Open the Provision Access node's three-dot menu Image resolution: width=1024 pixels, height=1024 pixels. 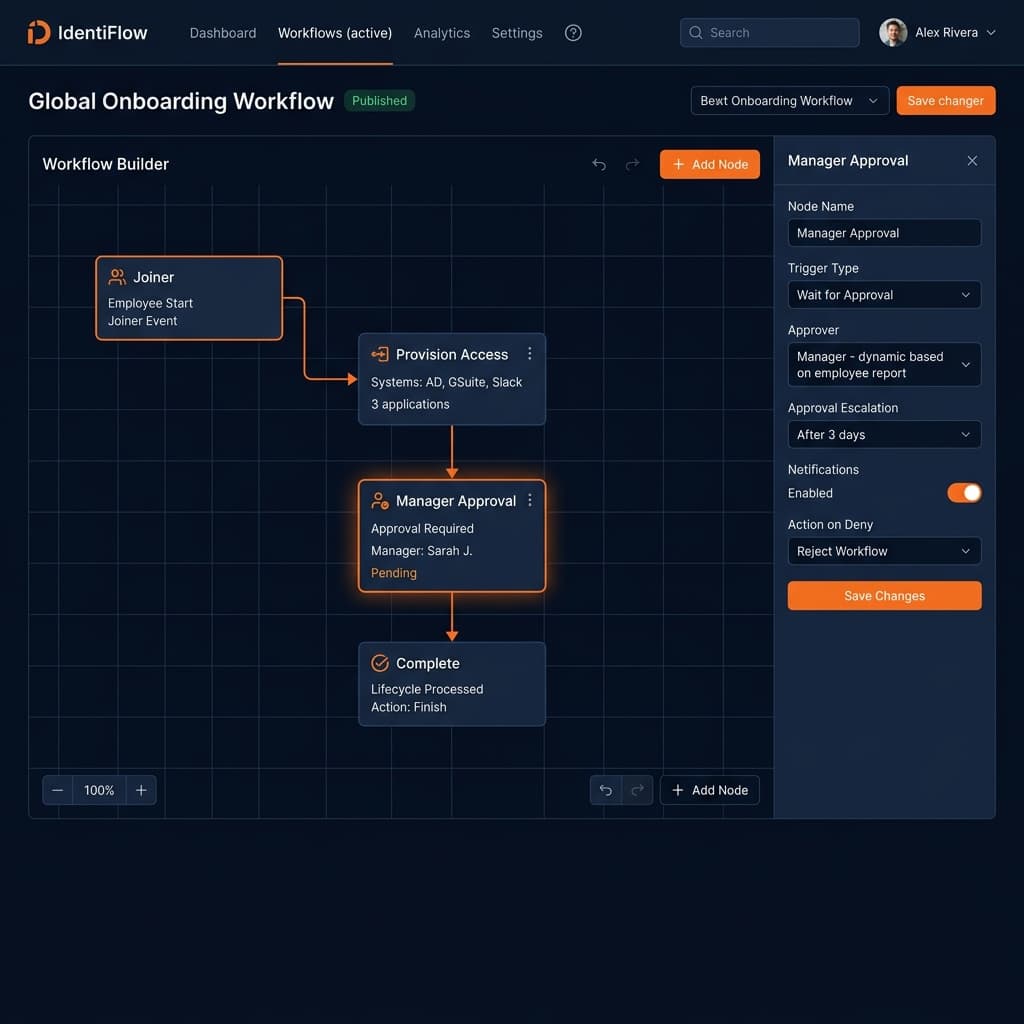pyautogui.click(x=529, y=353)
